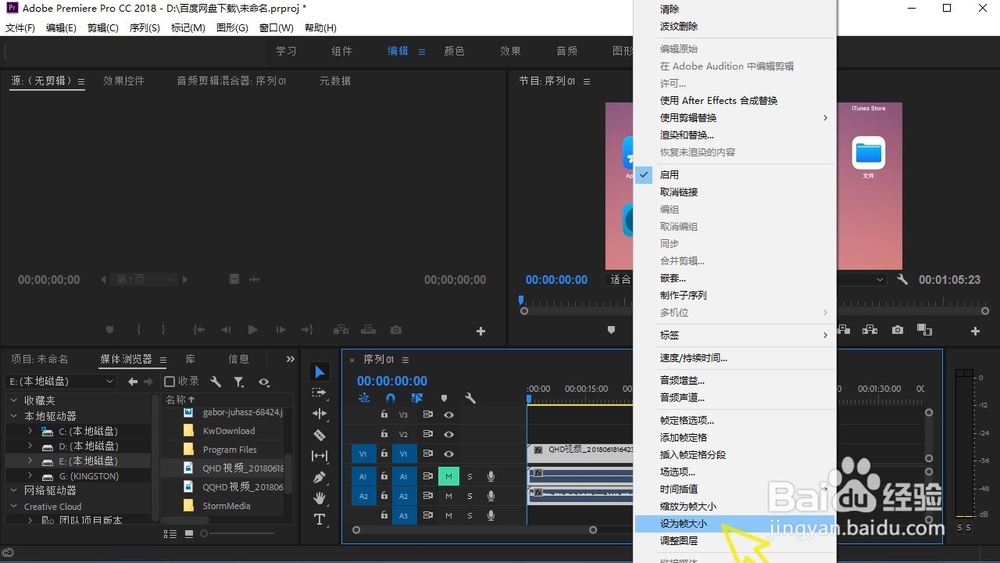This screenshot has height=563, width=1000.
Task: Go back in media browser navigation
Action: pos(133,381)
